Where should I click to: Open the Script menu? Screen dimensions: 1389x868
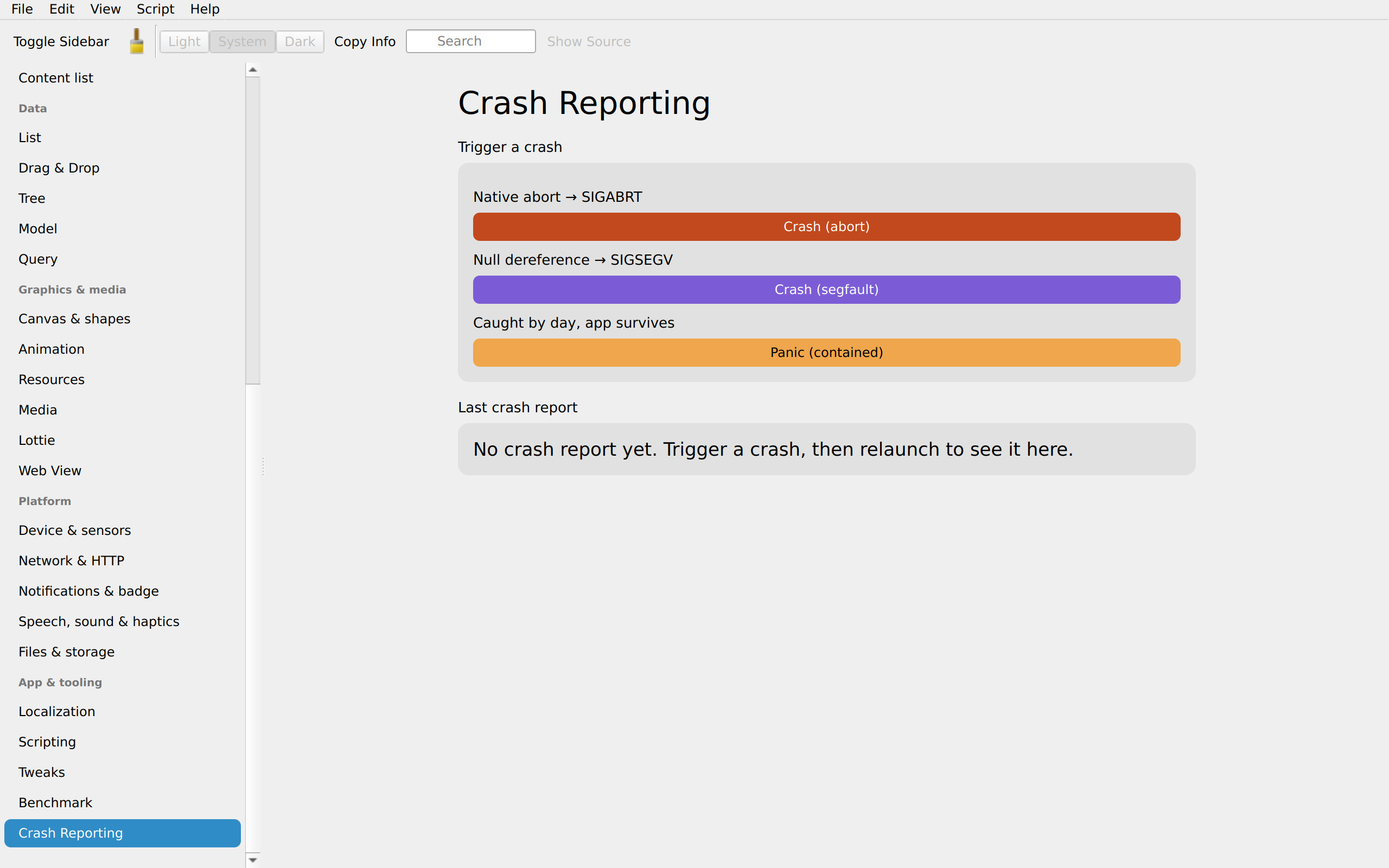[x=156, y=9]
